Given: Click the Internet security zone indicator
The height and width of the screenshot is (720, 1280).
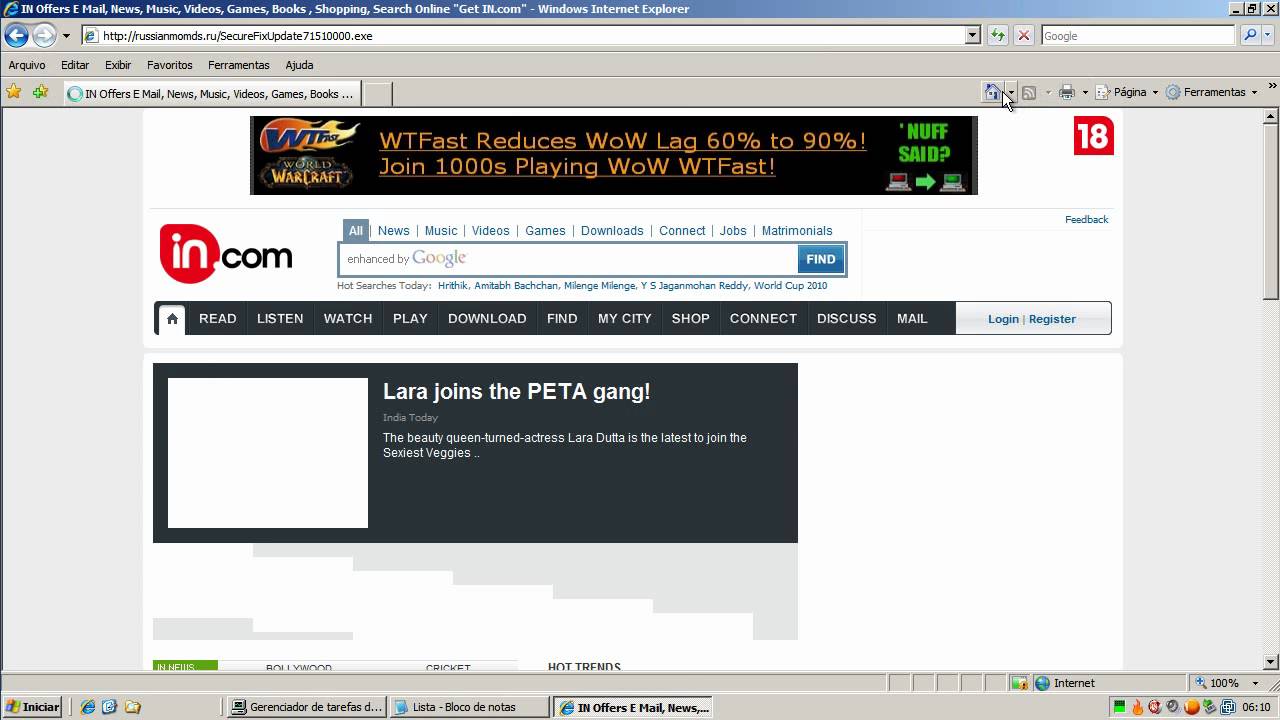Looking at the screenshot, I should (x=1065, y=683).
